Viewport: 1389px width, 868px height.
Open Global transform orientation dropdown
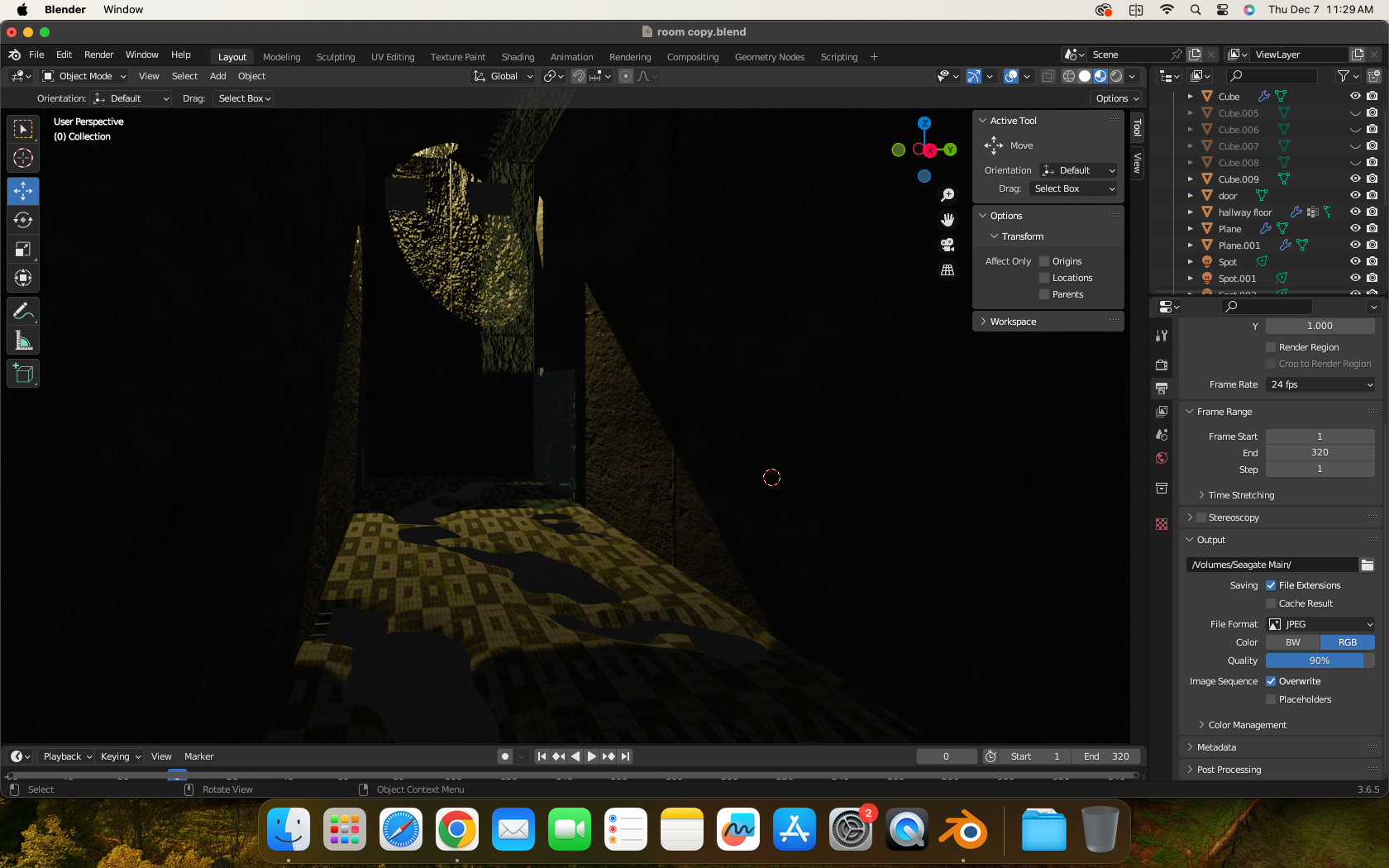[503, 76]
